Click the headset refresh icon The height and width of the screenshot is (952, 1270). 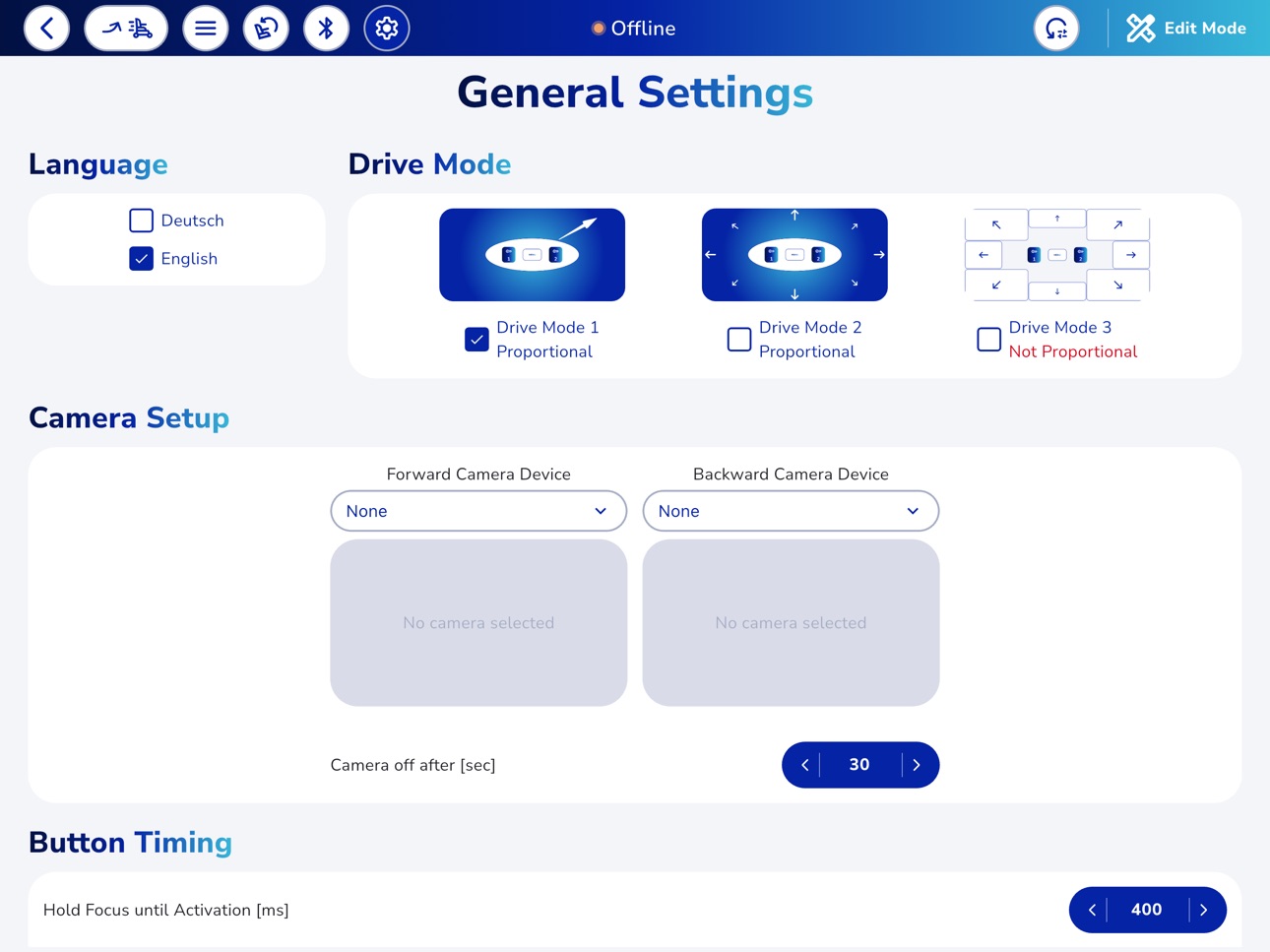pos(1056,28)
